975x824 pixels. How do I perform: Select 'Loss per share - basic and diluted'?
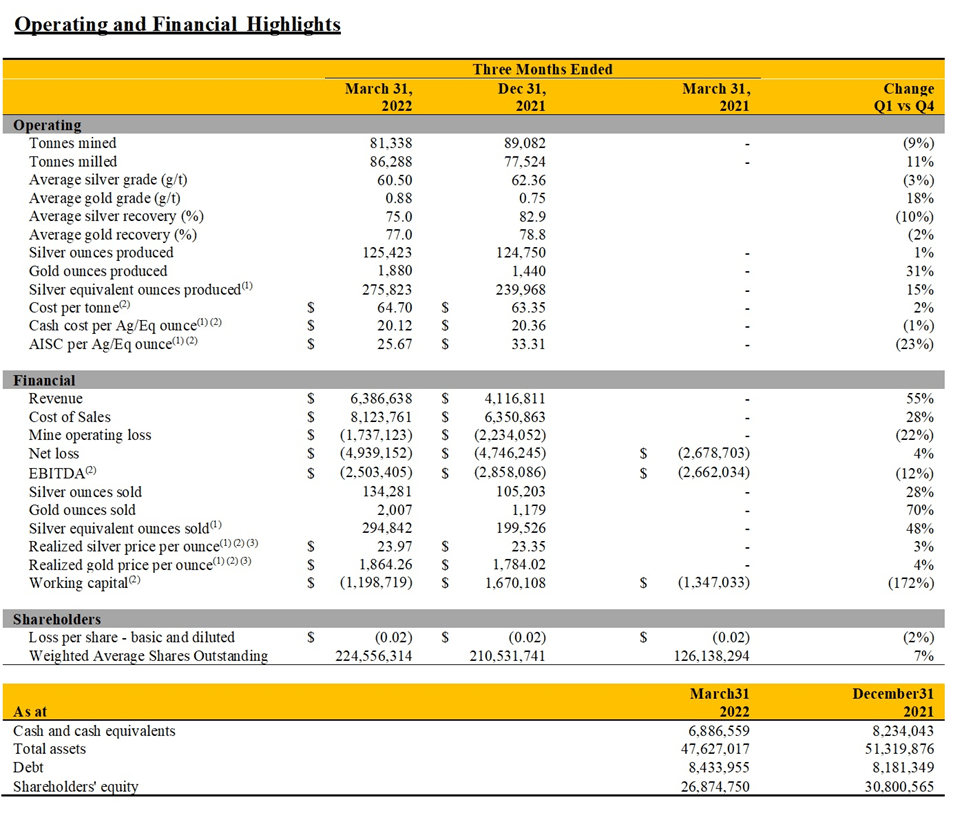[x=132, y=637]
